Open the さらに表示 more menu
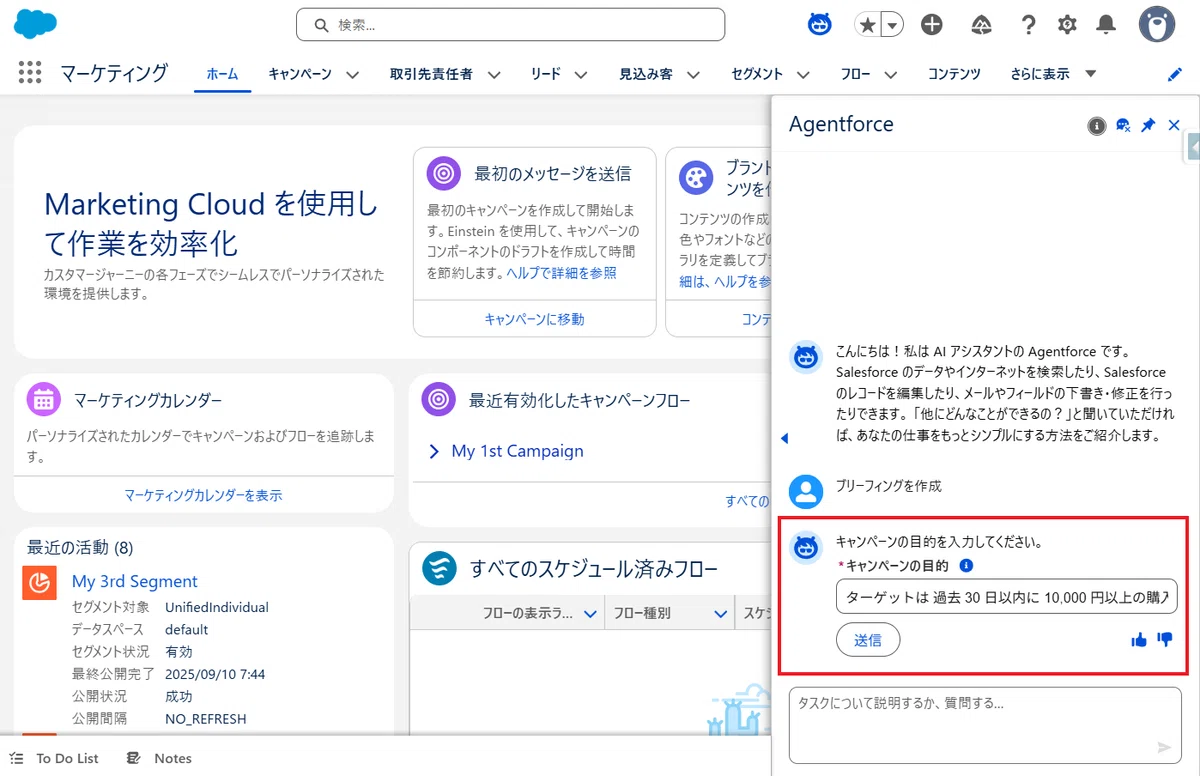 1053,74
